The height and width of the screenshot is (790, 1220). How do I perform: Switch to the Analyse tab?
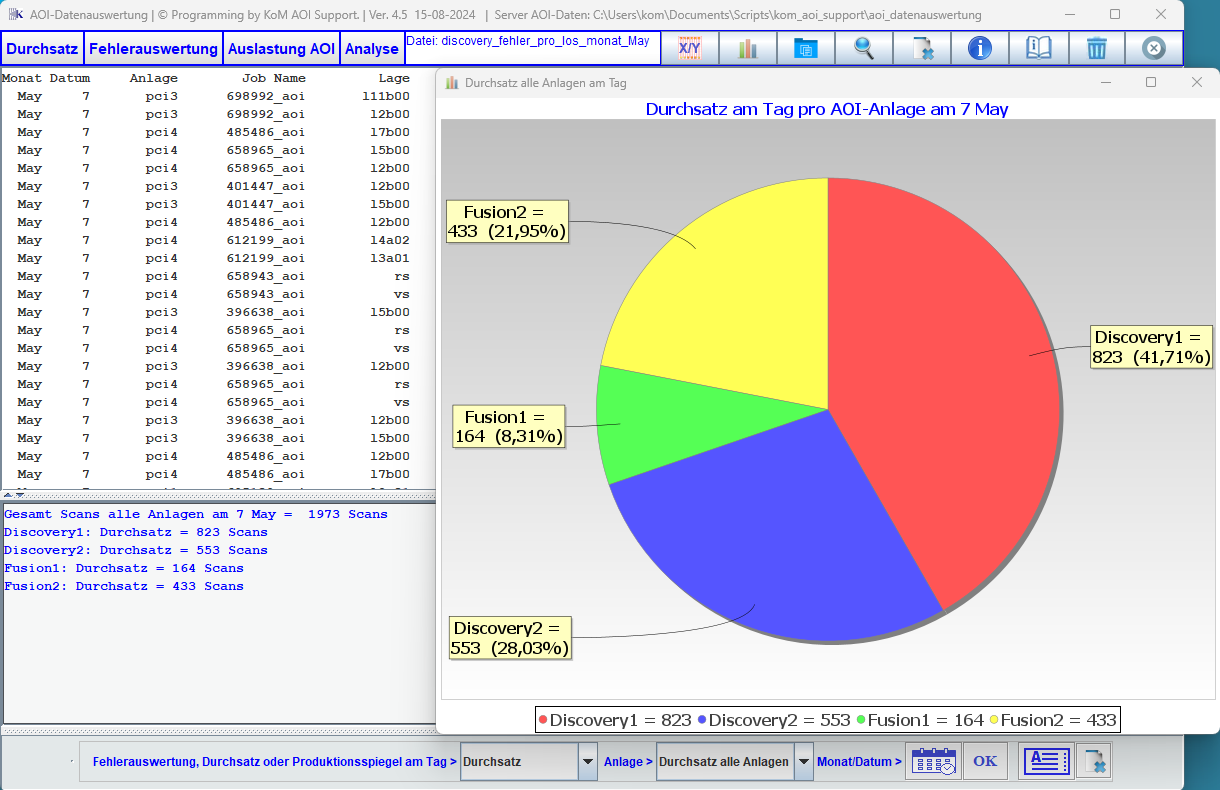pos(371,49)
